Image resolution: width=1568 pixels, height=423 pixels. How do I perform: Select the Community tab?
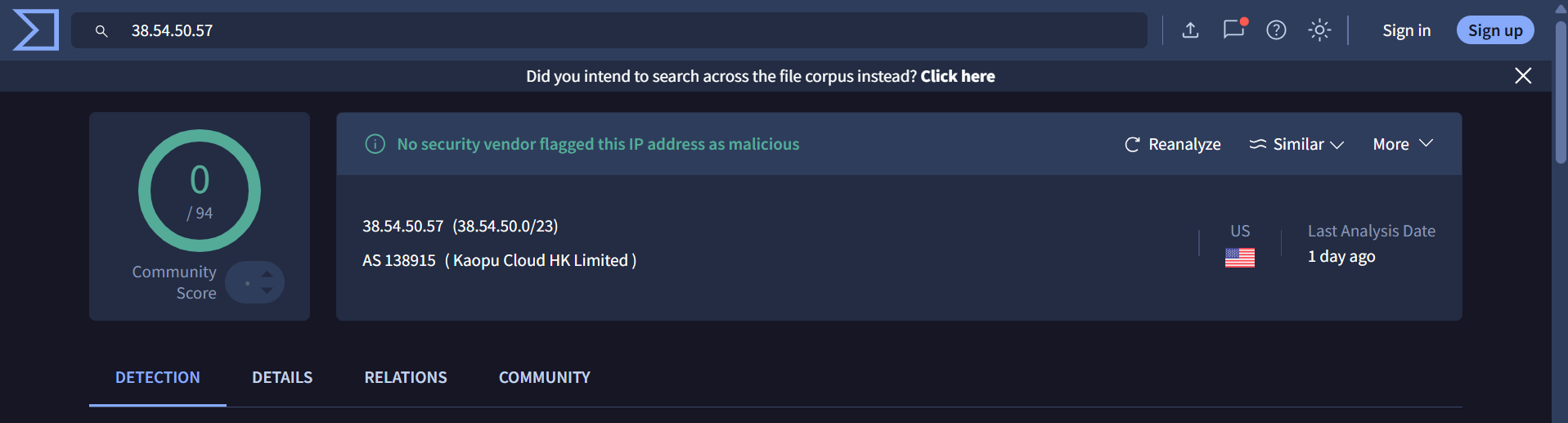point(545,377)
